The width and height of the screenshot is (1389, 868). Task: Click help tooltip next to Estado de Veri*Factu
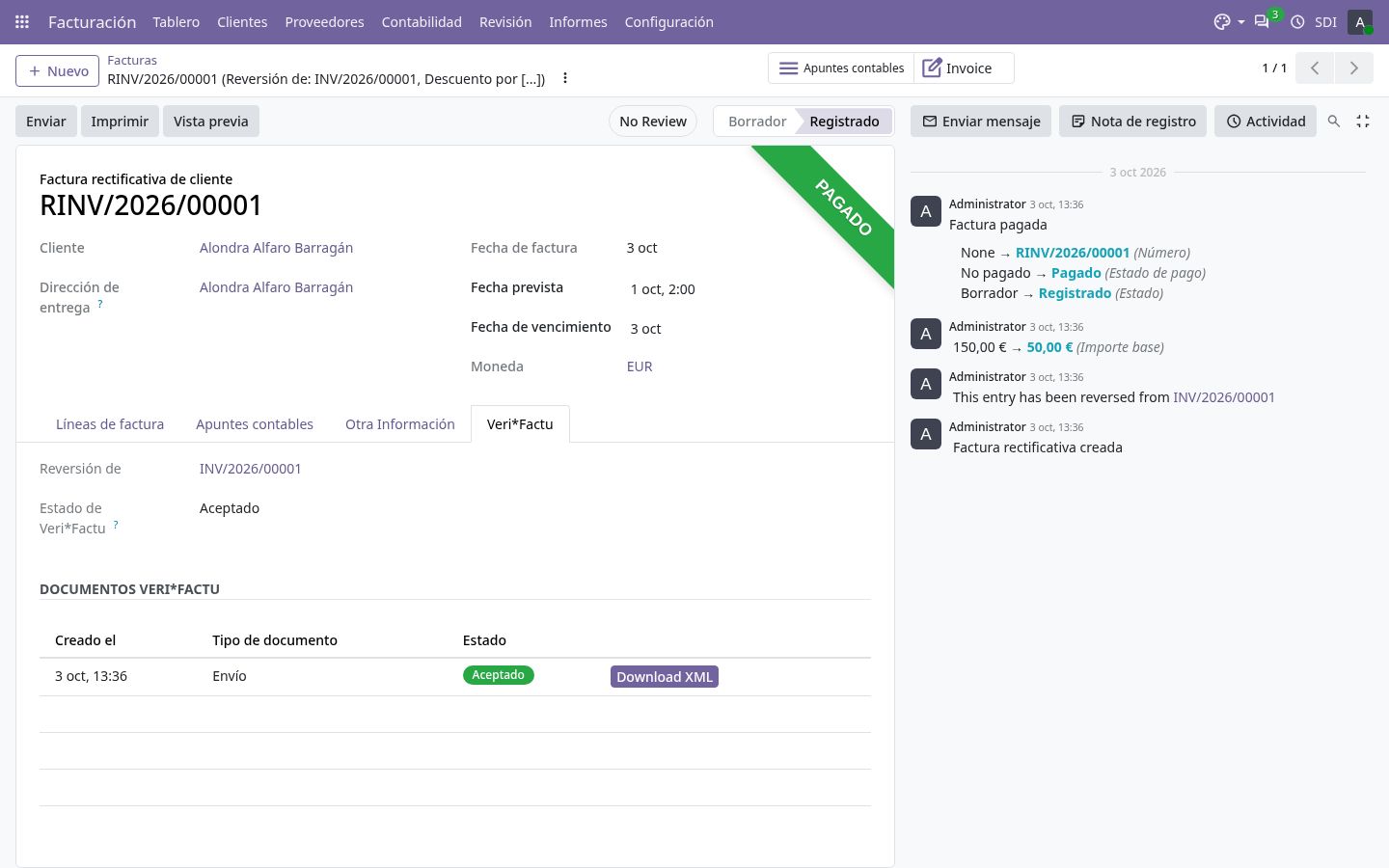116,525
